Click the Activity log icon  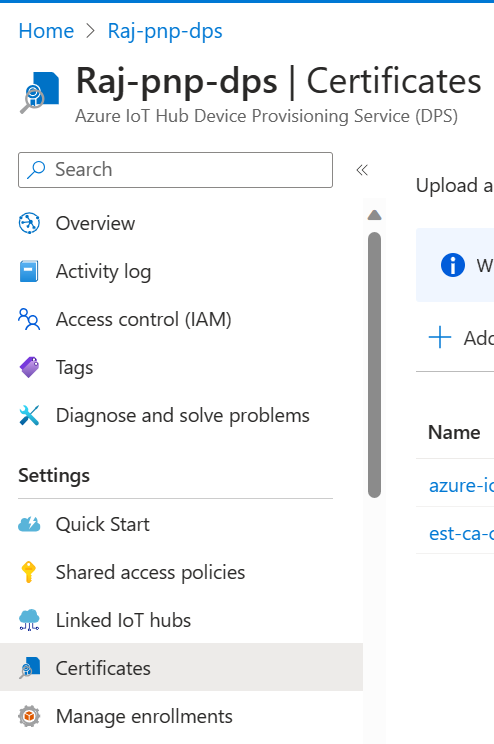click(29, 271)
